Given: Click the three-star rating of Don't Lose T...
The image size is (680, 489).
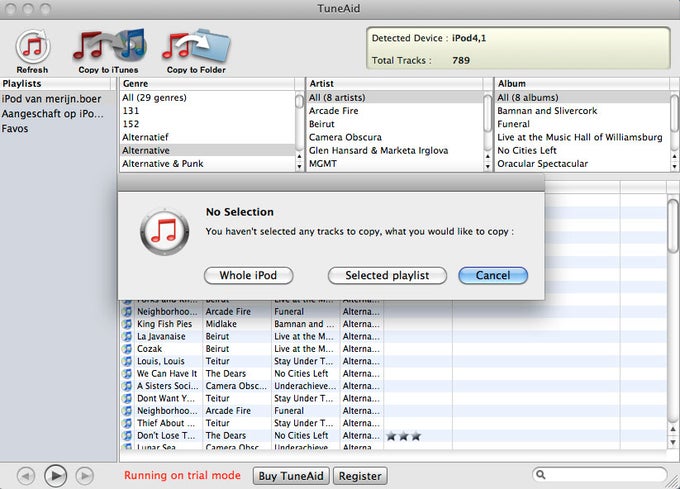Looking at the screenshot, I should pos(403,436).
